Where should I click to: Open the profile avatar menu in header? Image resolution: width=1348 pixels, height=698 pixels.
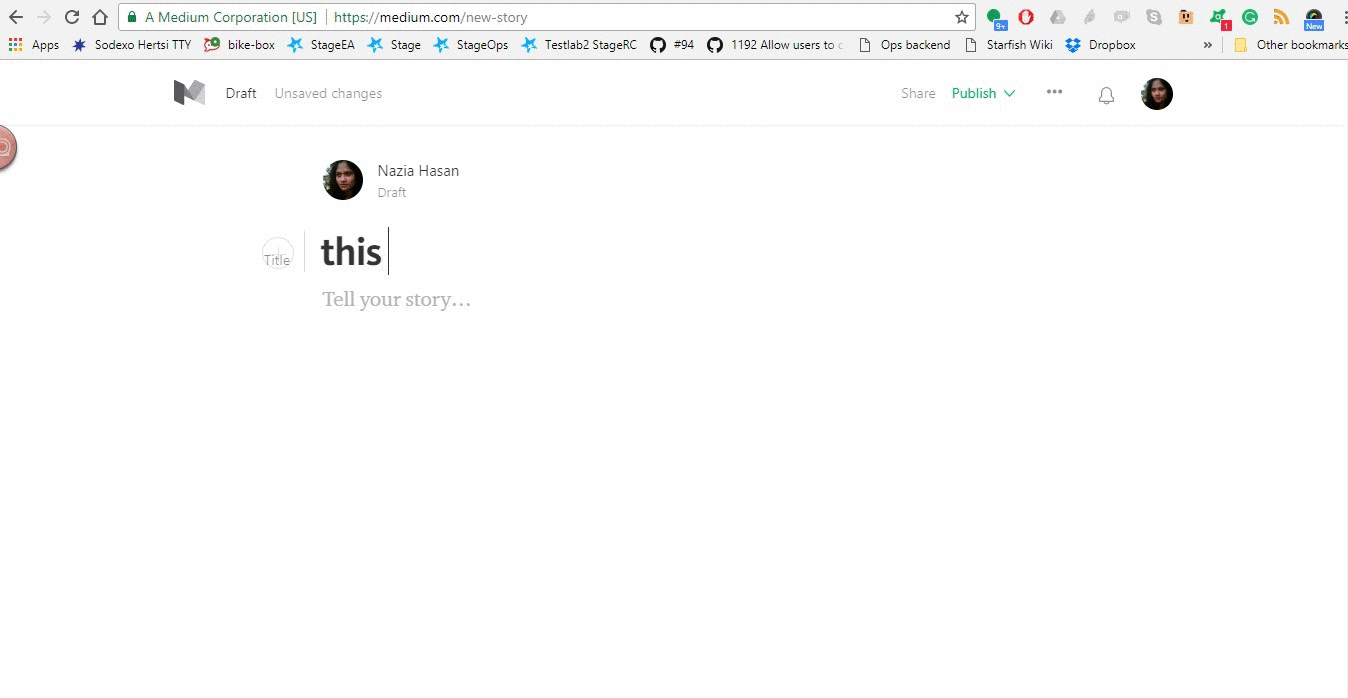[x=1157, y=94]
